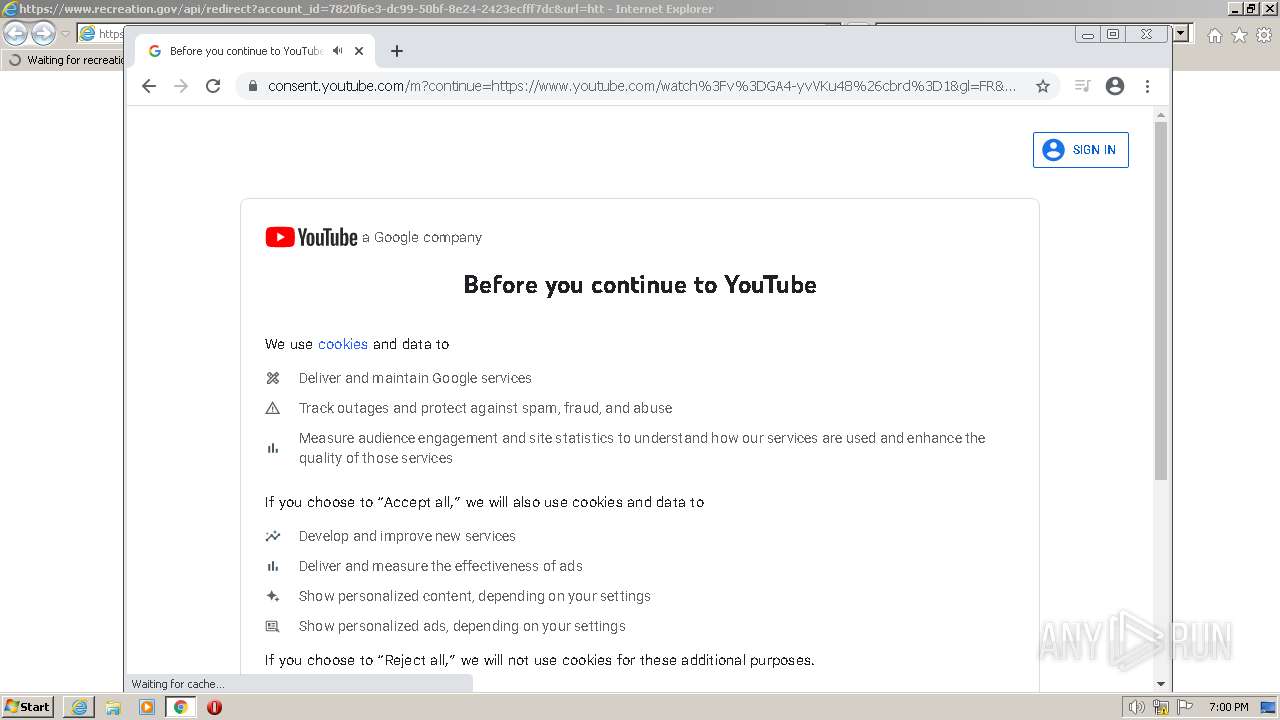Bookmark this page with the star icon
1280x720 pixels.
1043,86
